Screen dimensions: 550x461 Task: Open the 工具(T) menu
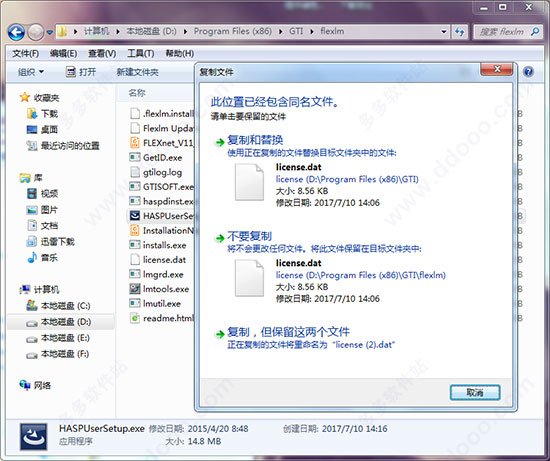[x=140, y=53]
